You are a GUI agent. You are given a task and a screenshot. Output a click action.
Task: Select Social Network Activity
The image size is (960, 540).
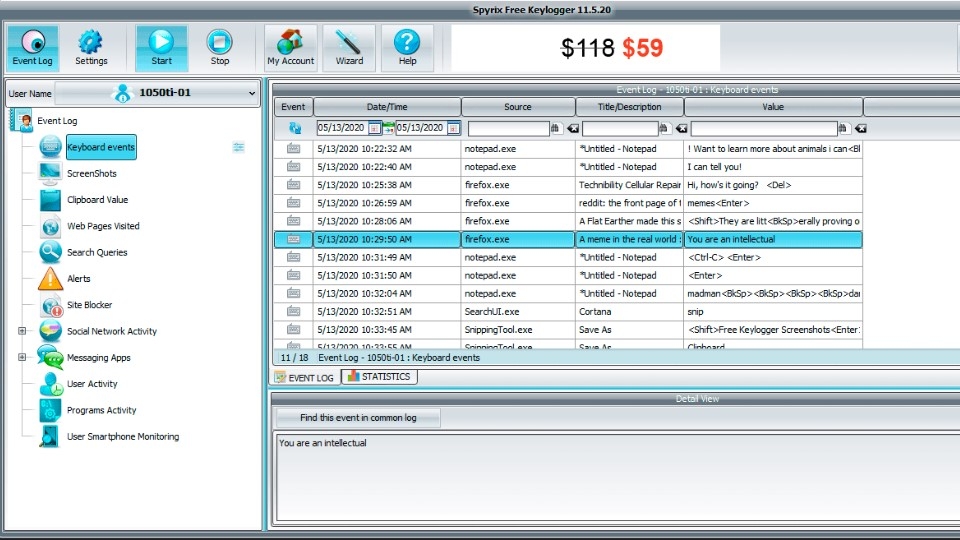pyautogui.click(x=111, y=331)
